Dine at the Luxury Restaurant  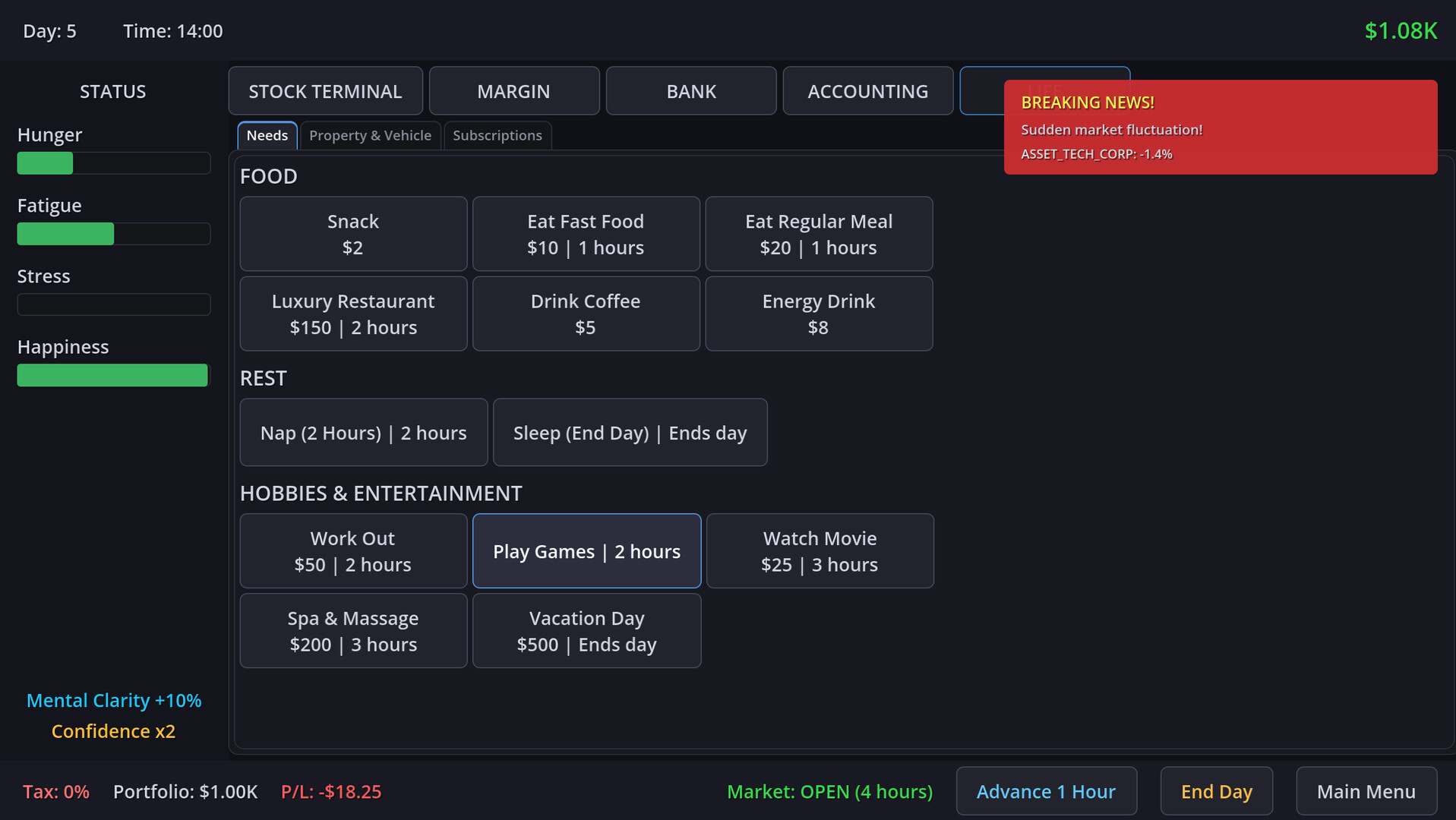pyautogui.click(x=353, y=314)
